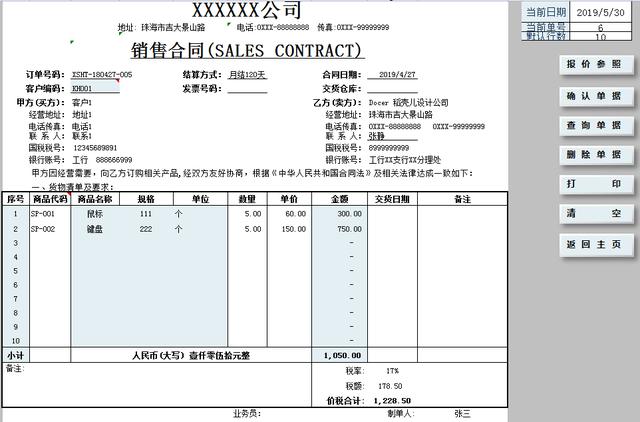Click the 确认单据 button
Viewport: 640px width, 422px height.
click(x=596, y=96)
